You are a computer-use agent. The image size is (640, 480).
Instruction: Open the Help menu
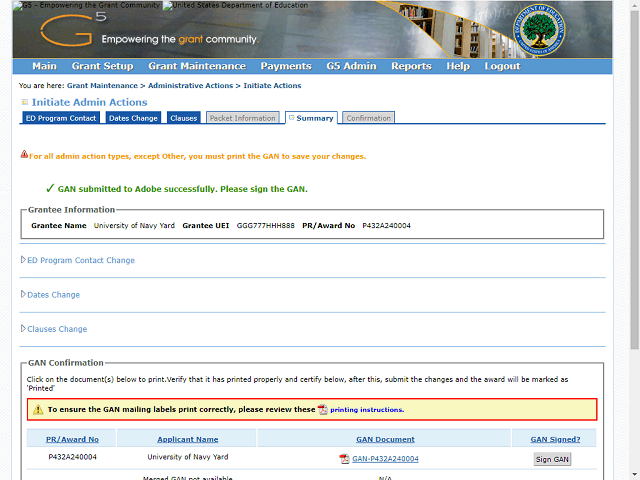tap(458, 66)
